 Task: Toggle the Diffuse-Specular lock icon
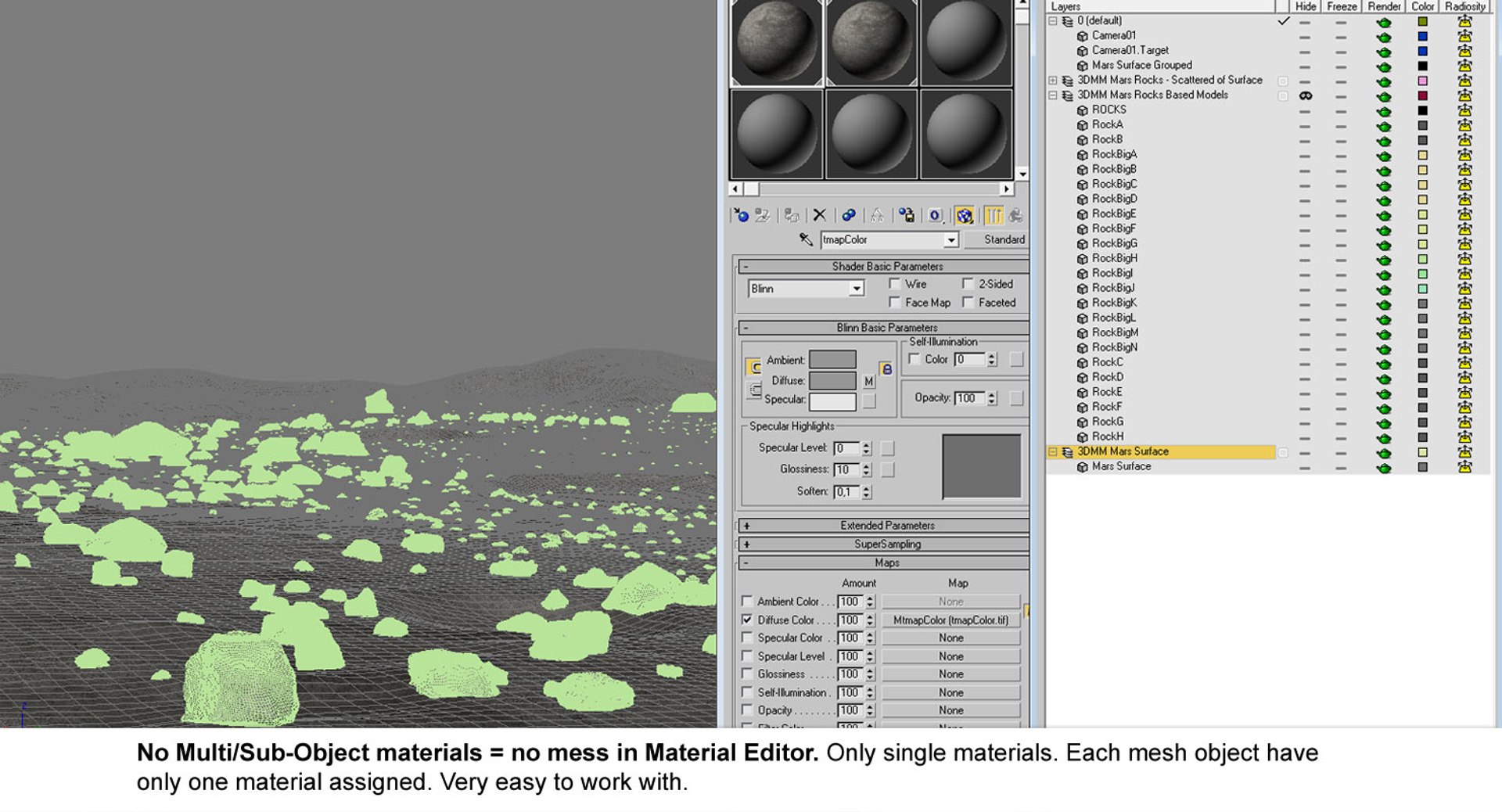click(x=754, y=389)
